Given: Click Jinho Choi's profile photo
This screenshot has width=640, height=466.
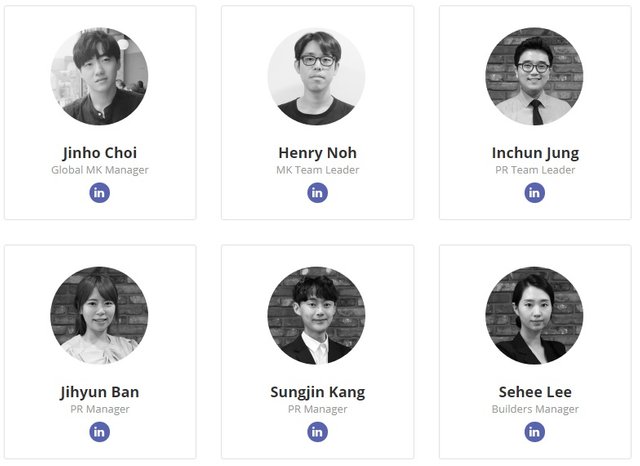Looking at the screenshot, I should click(x=100, y=76).
